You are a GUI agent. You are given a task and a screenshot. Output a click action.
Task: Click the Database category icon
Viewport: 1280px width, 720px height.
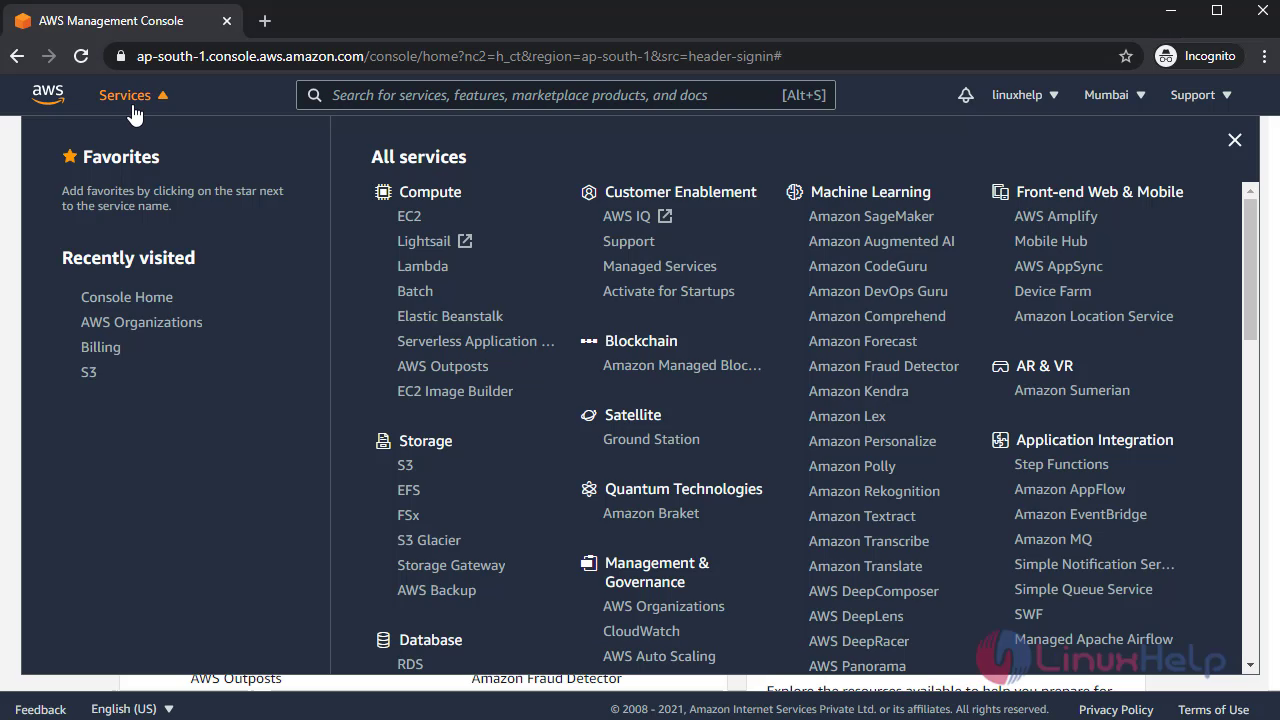(x=383, y=640)
